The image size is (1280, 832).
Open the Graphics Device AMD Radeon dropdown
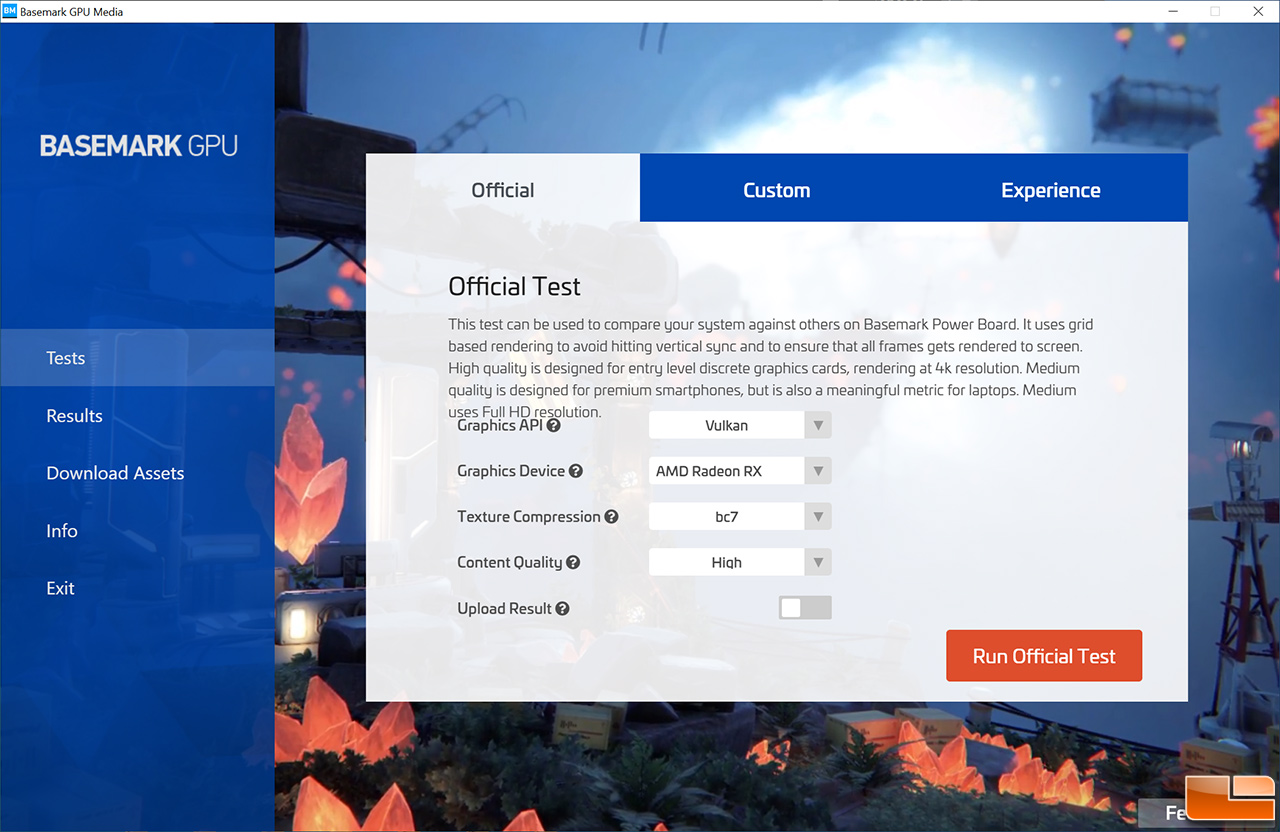[x=740, y=471]
